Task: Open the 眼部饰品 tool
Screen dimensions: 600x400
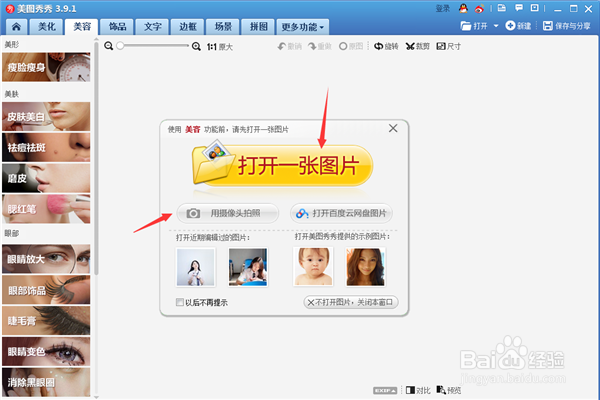Action: point(46,290)
